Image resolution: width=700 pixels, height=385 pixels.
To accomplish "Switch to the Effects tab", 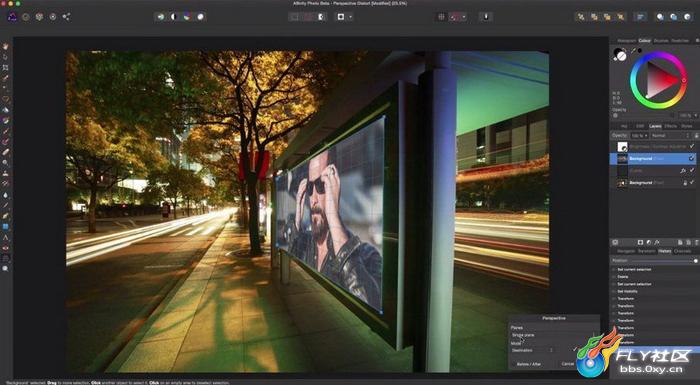I will pos(671,126).
